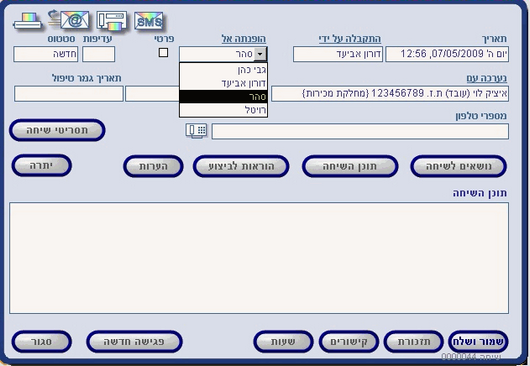Choose highlighted סהר dropdown option
Image resolution: width=530 pixels, height=366 pixels.
coord(223,97)
